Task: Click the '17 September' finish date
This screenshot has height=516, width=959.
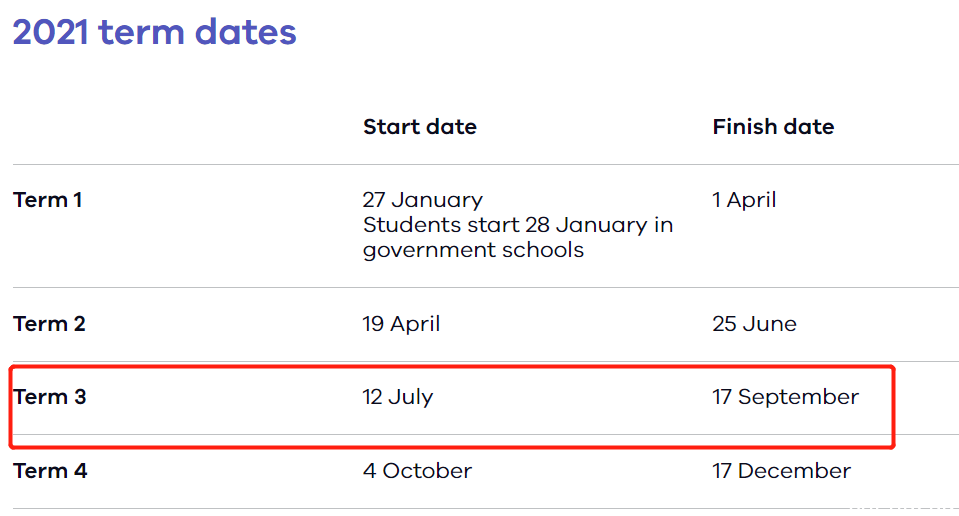Action: pos(784,397)
